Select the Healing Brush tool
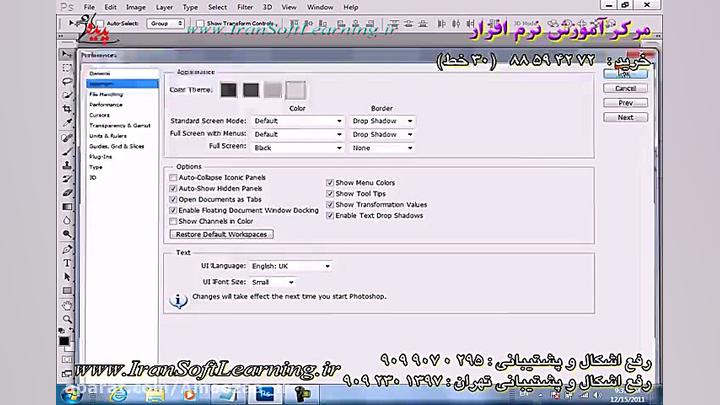The image size is (720, 405). [x=67, y=137]
